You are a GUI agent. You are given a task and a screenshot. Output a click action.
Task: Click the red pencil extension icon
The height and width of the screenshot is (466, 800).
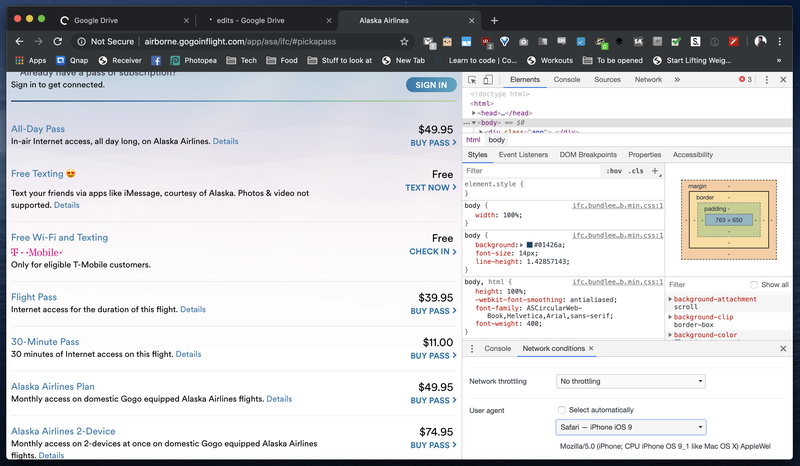(733, 41)
